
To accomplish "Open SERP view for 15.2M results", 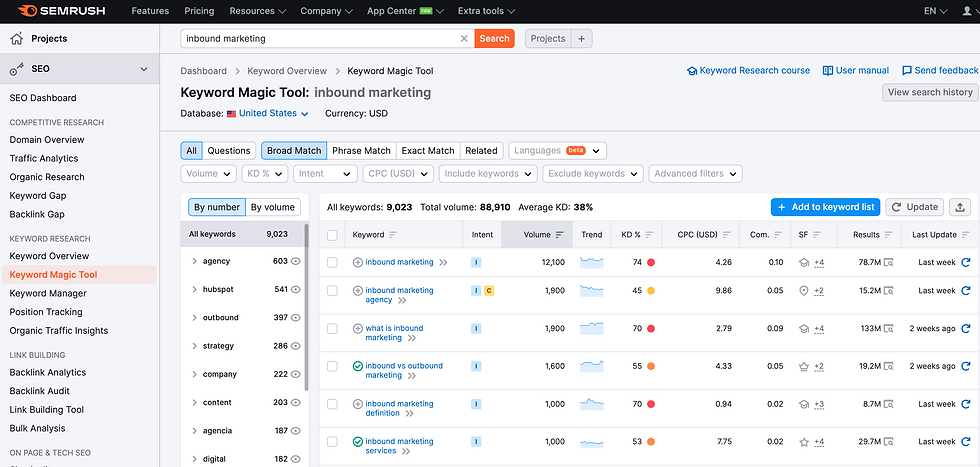I will (x=889, y=291).
